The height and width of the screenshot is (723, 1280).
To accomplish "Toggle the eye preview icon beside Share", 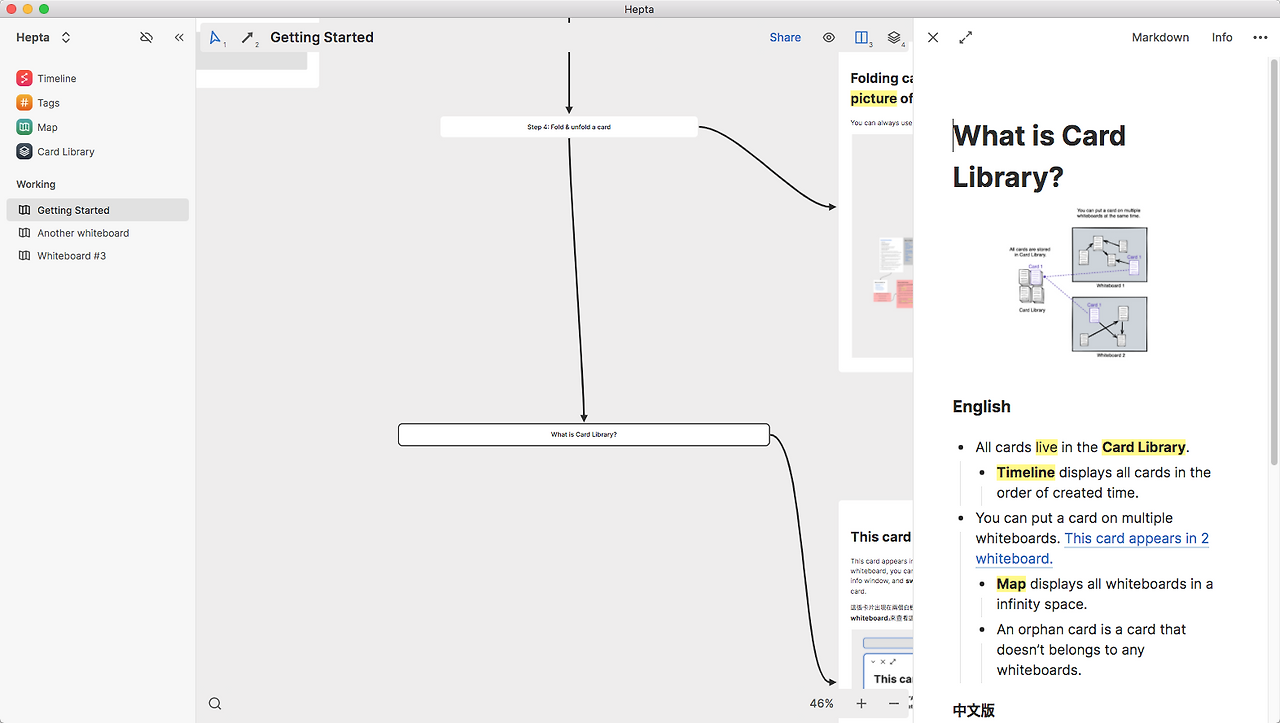I will [x=829, y=38].
